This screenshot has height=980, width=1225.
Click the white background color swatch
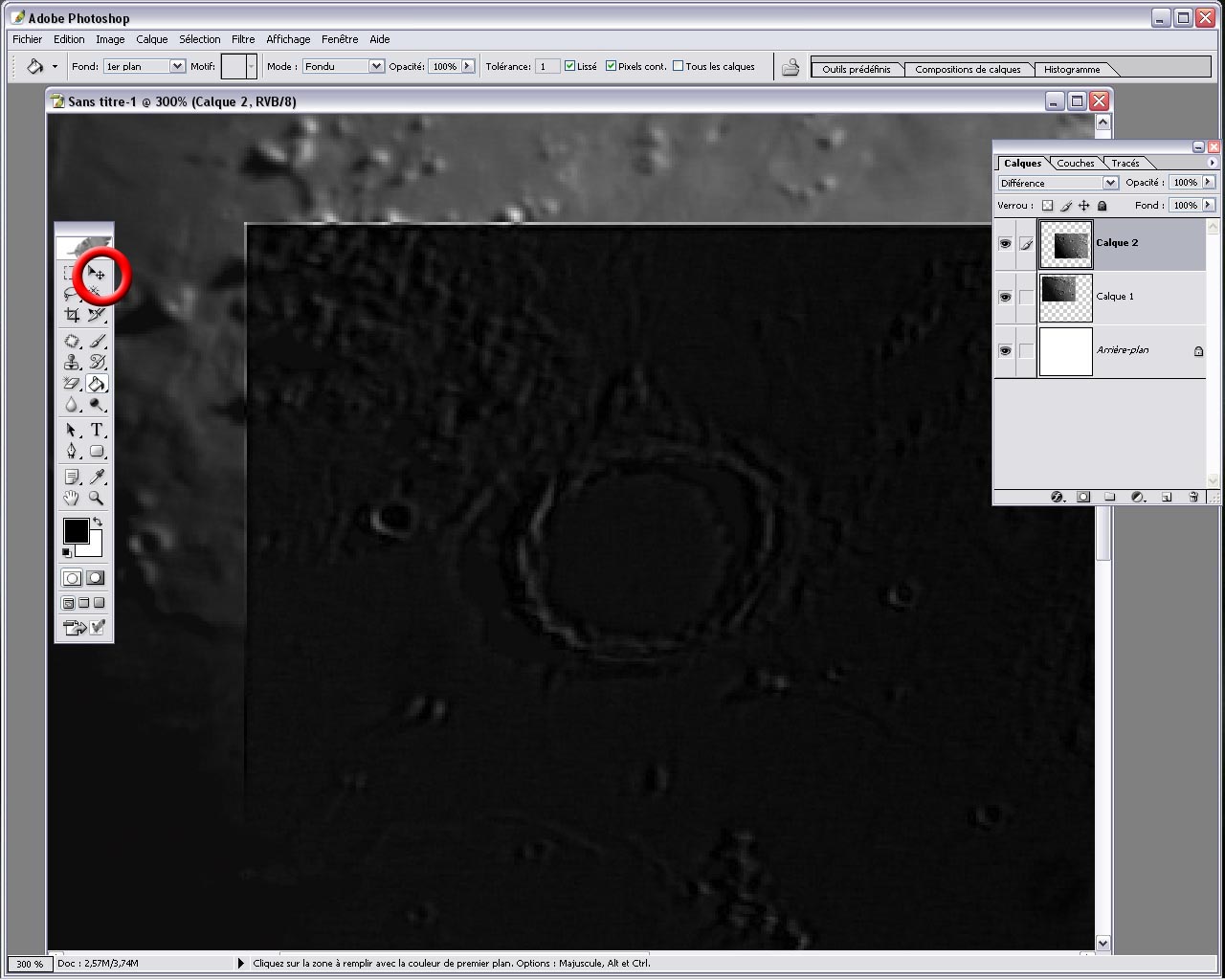click(92, 547)
